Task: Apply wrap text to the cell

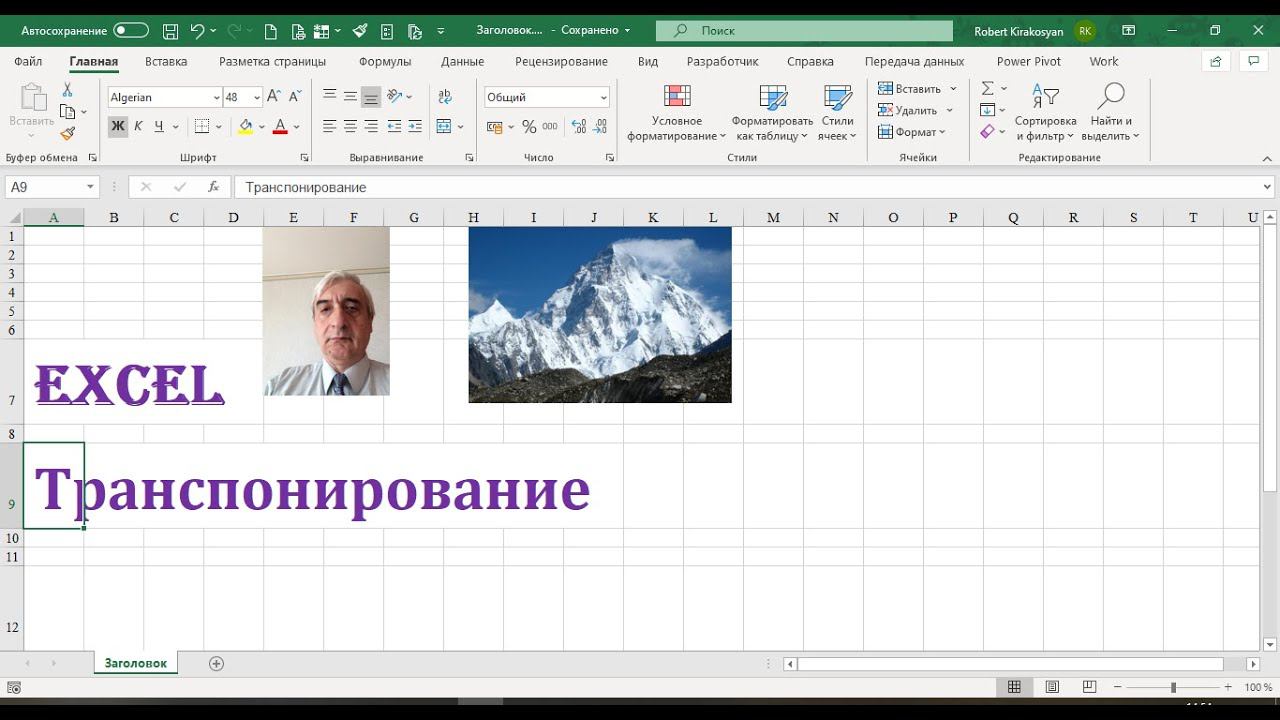Action: [x=445, y=97]
